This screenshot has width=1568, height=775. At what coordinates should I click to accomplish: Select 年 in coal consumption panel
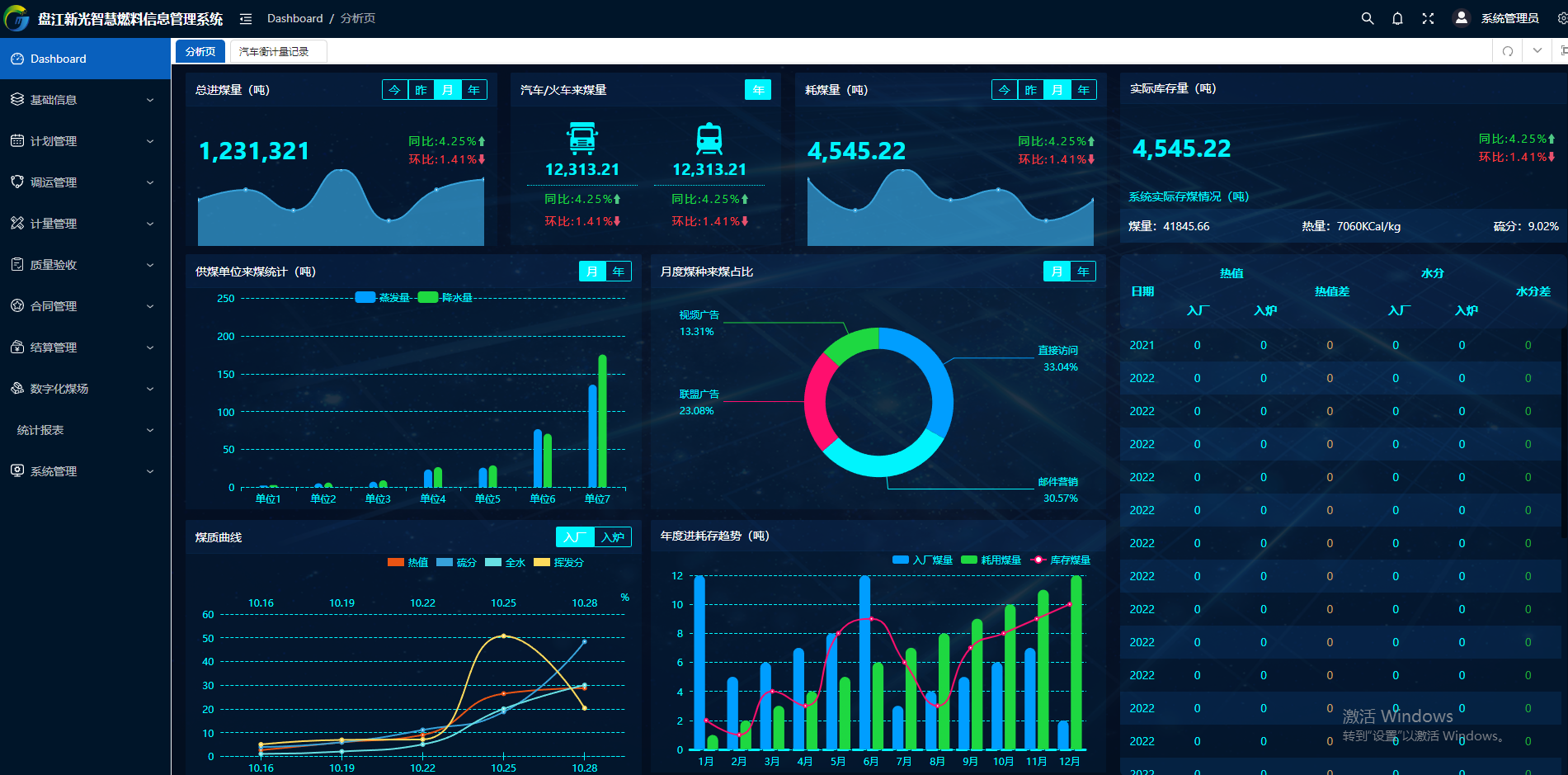1083,90
